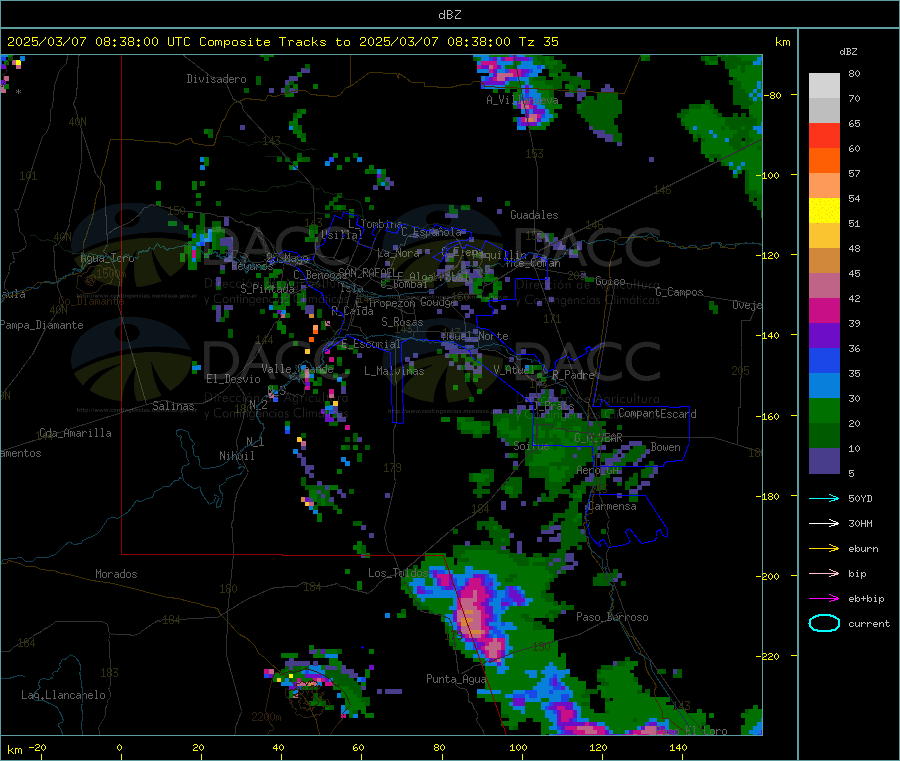Click the 'eb+bip' legend label

click(866, 599)
